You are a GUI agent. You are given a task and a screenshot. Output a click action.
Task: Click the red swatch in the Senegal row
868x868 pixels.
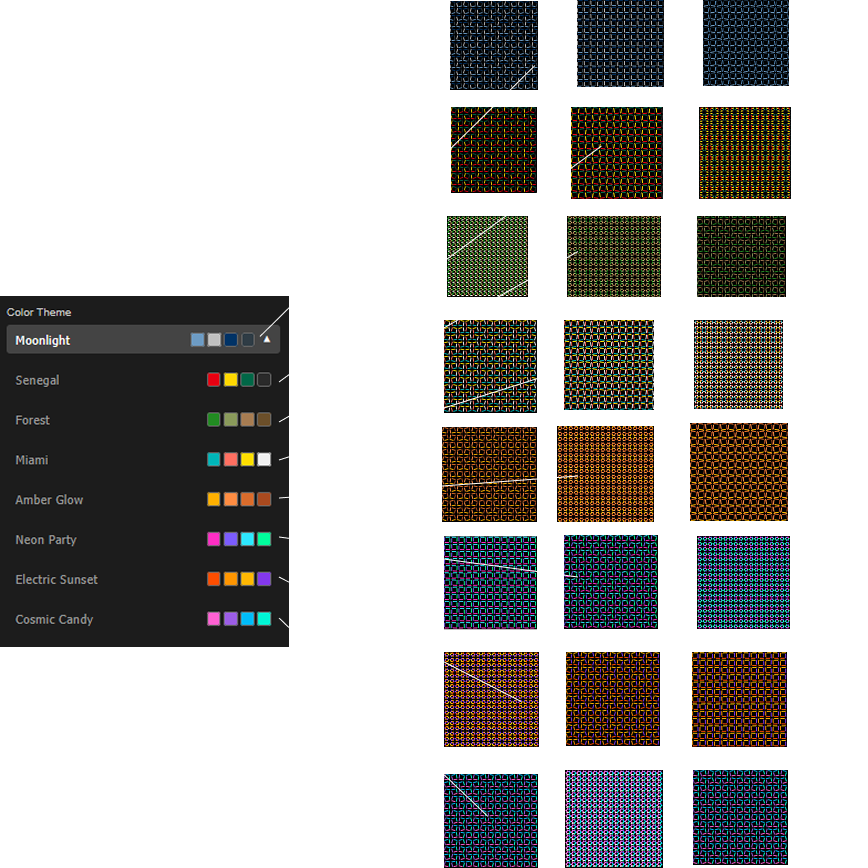coord(213,380)
